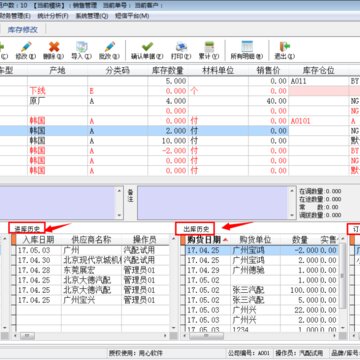Click the 进库历史 horizontal scrollbar thumb
This screenshot has height=360, width=360.
(x=27, y=336)
